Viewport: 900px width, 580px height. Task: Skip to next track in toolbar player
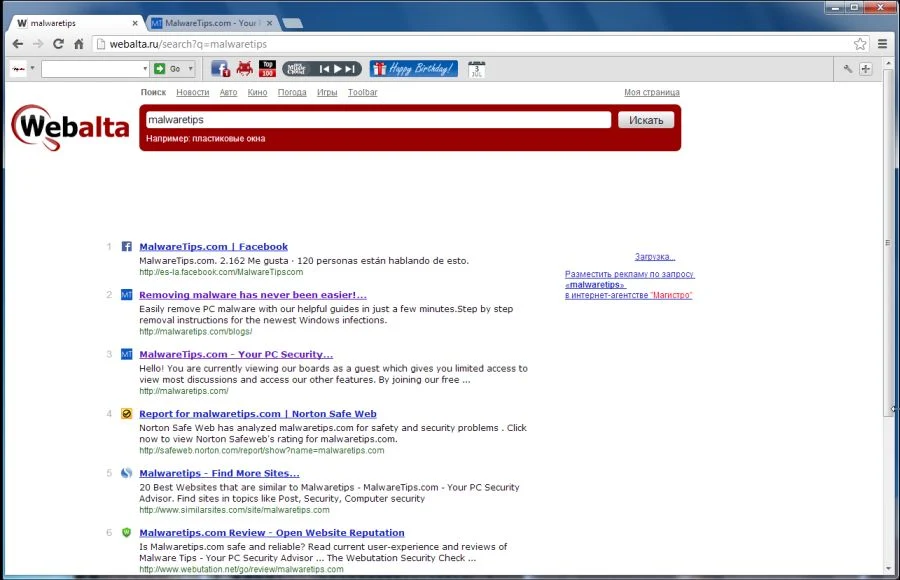tap(350, 69)
